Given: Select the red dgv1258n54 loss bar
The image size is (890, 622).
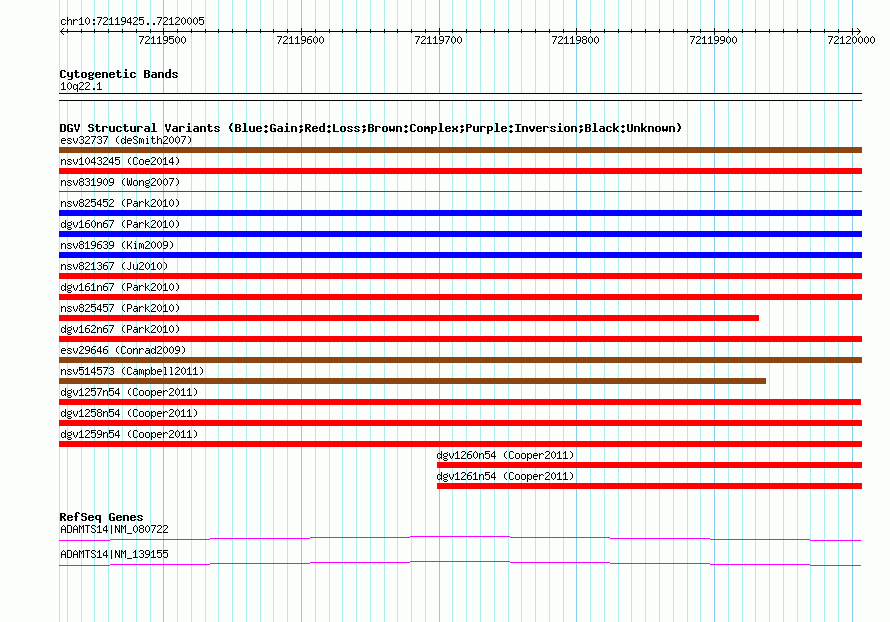Looking at the screenshot, I should pyautogui.click(x=460, y=423).
